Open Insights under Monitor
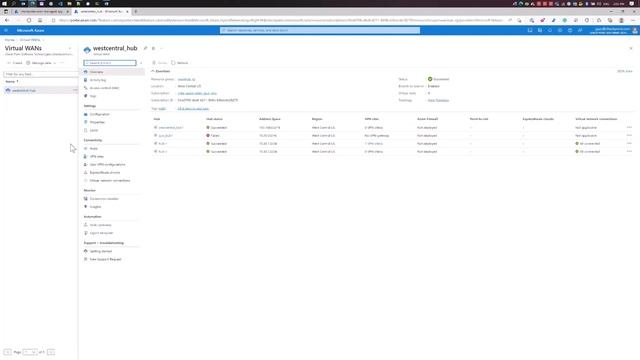This screenshot has height=360, width=640. pos(96,207)
